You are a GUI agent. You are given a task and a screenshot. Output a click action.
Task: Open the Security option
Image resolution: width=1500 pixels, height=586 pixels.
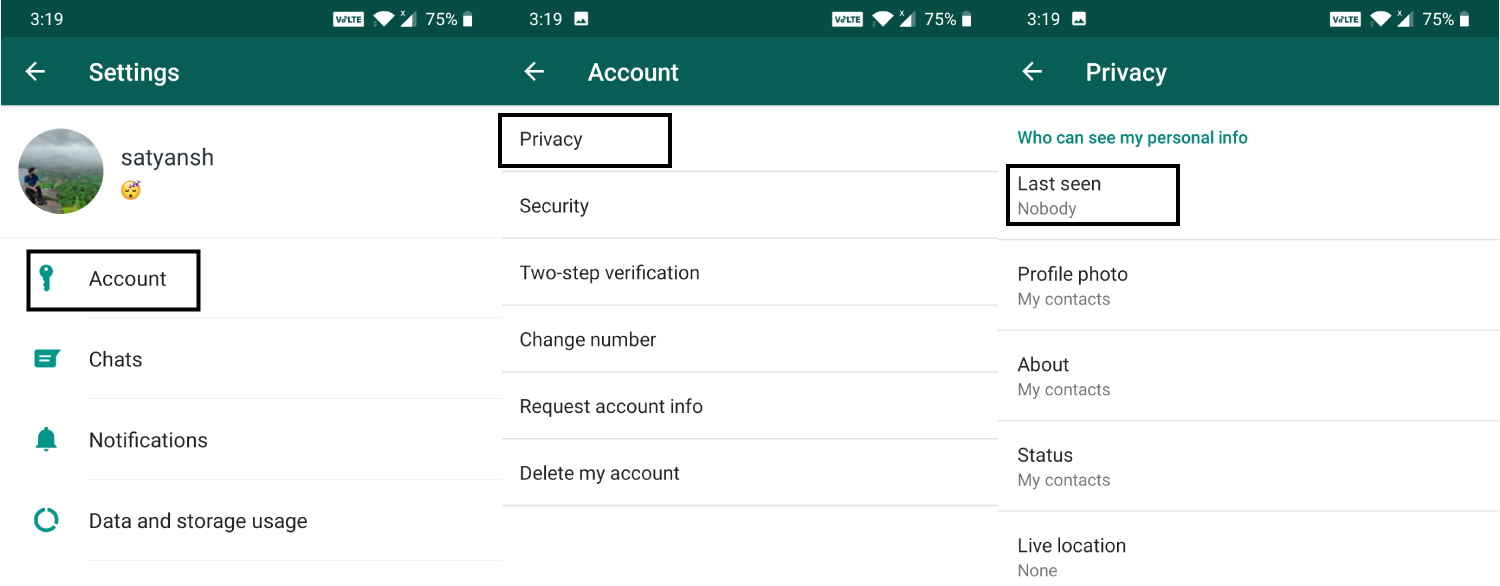pyautogui.click(x=750, y=206)
